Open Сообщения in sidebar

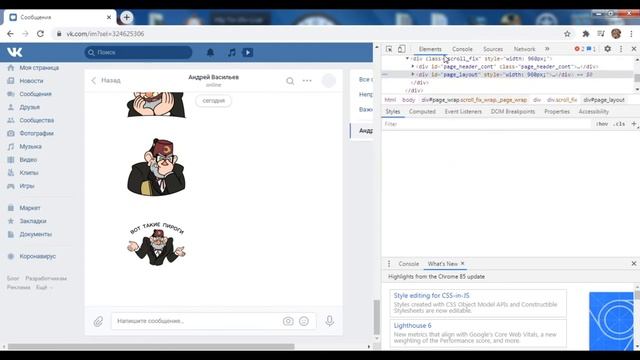pyautogui.click(x=36, y=94)
